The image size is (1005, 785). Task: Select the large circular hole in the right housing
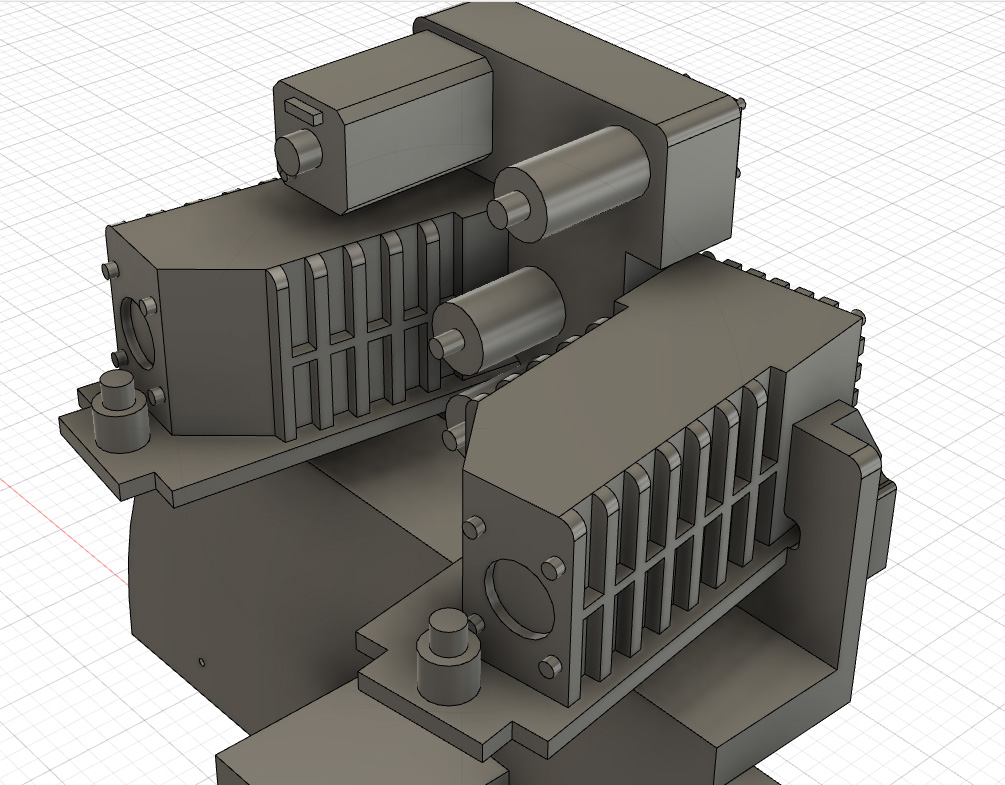pos(518,599)
